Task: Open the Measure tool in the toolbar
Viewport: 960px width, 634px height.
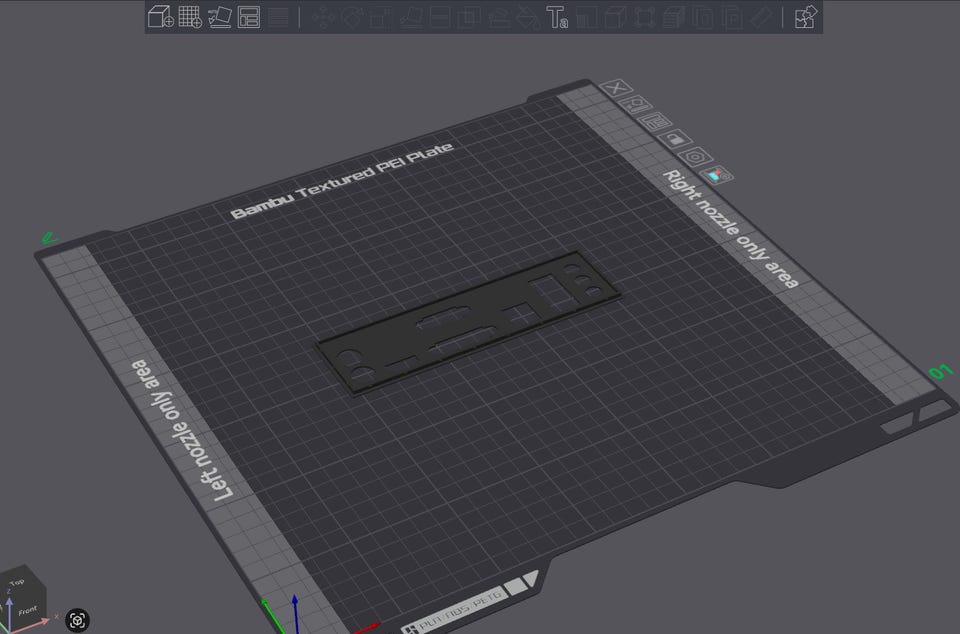Action: (x=762, y=17)
